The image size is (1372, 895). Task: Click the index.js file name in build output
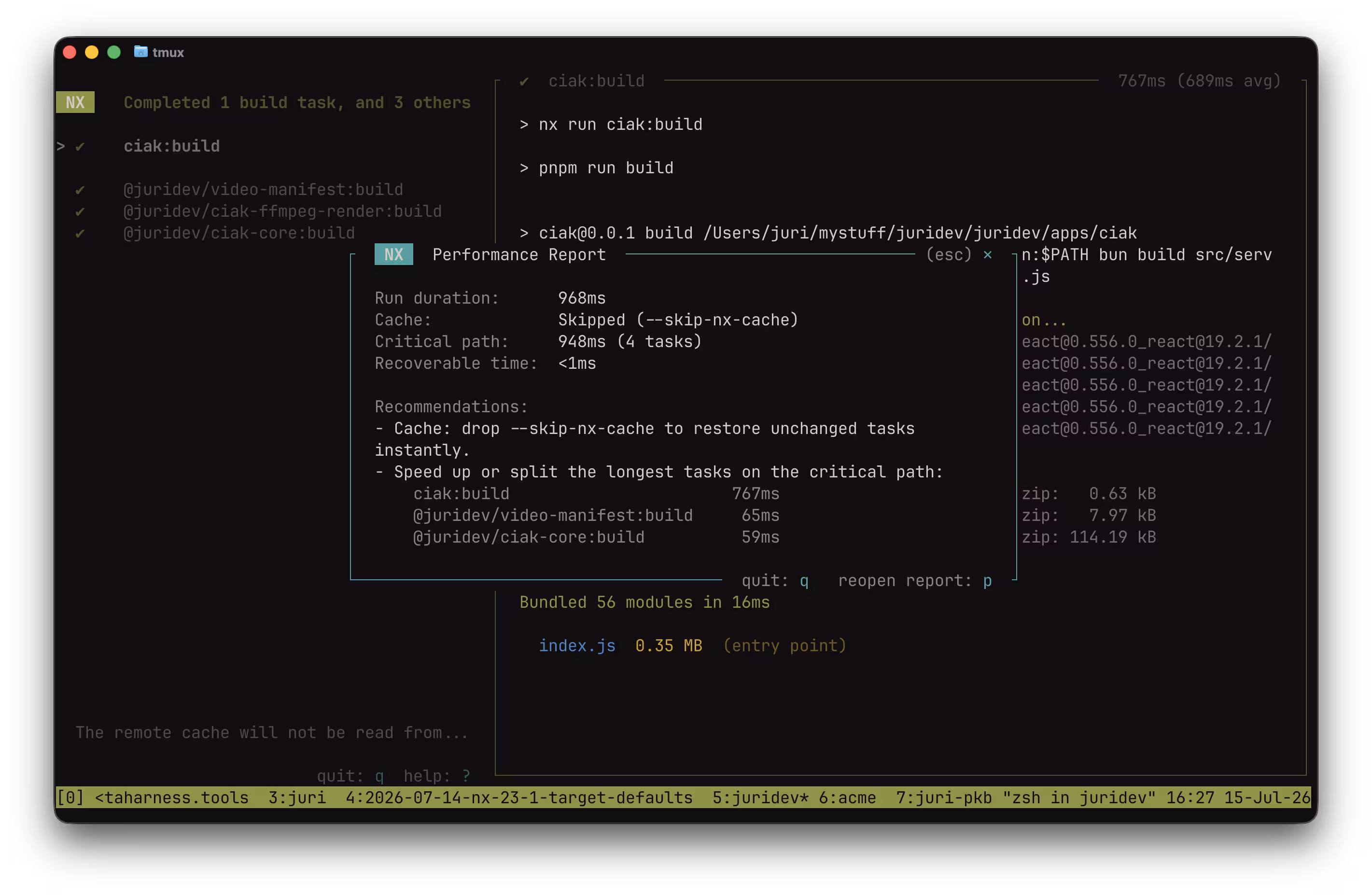(577, 646)
